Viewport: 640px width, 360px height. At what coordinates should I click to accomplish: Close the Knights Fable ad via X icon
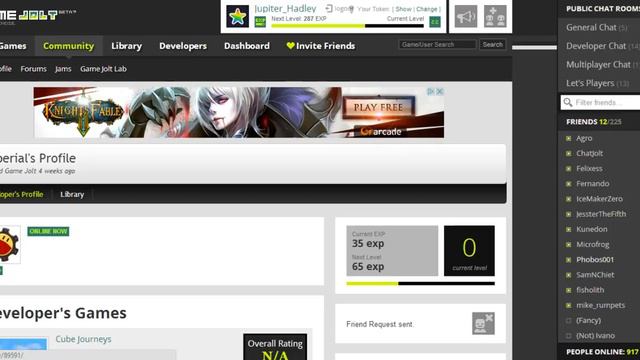(440, 91)
